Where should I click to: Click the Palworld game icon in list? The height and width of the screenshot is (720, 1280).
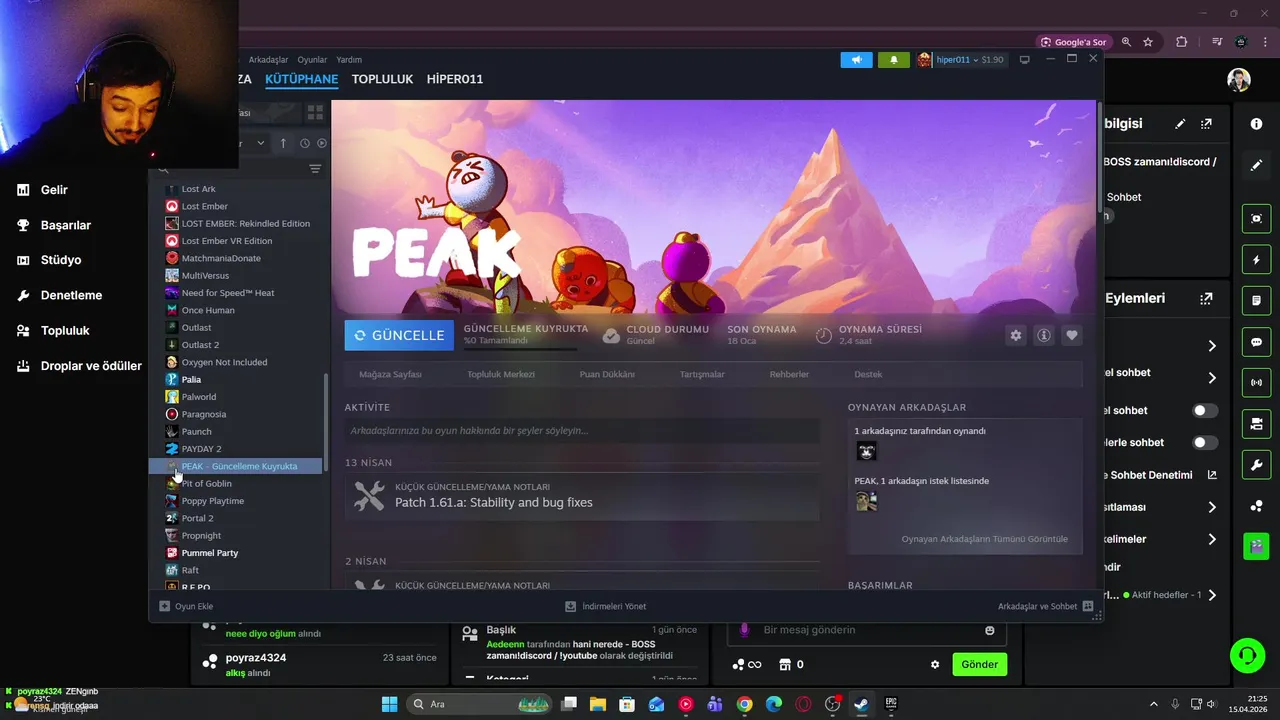[172, 397]
